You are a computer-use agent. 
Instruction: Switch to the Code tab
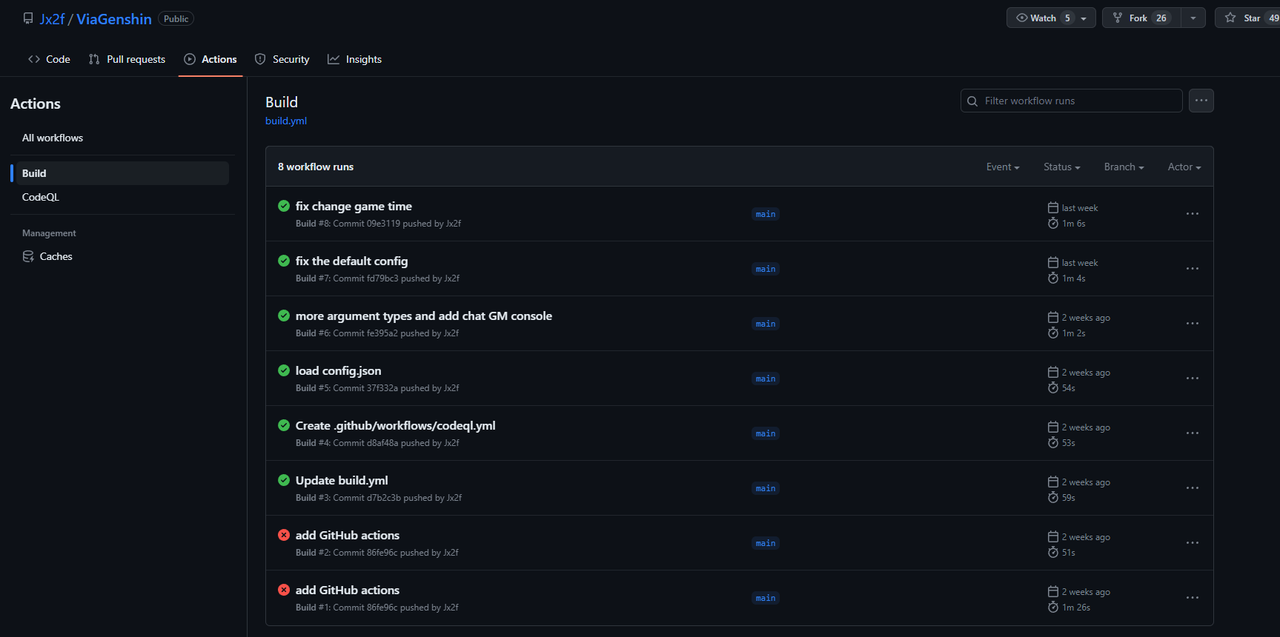[x=49, y=59]
